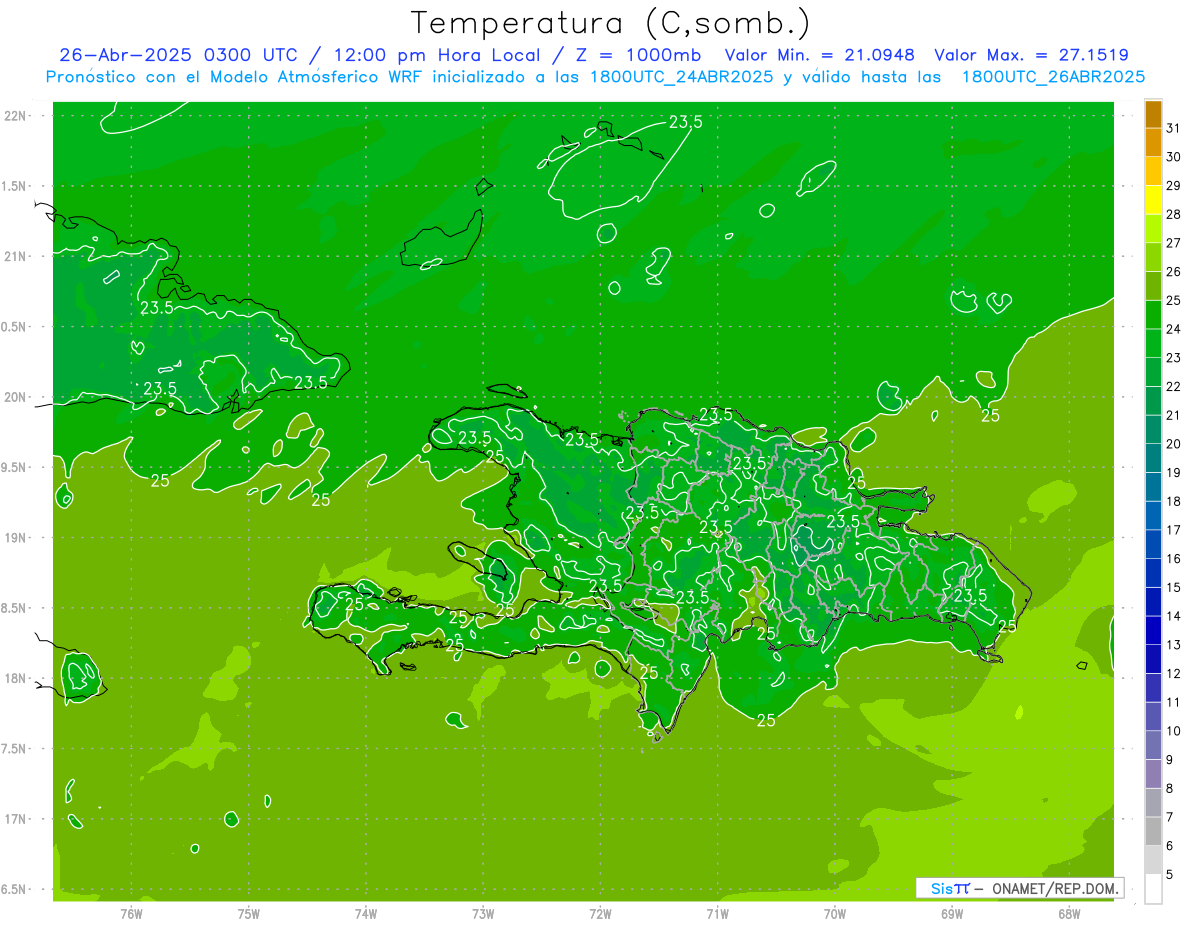Click the yellow legend swatch between 28 and 29
The width and height of the screenshot is (1200, 927).
coord(1153,199)
